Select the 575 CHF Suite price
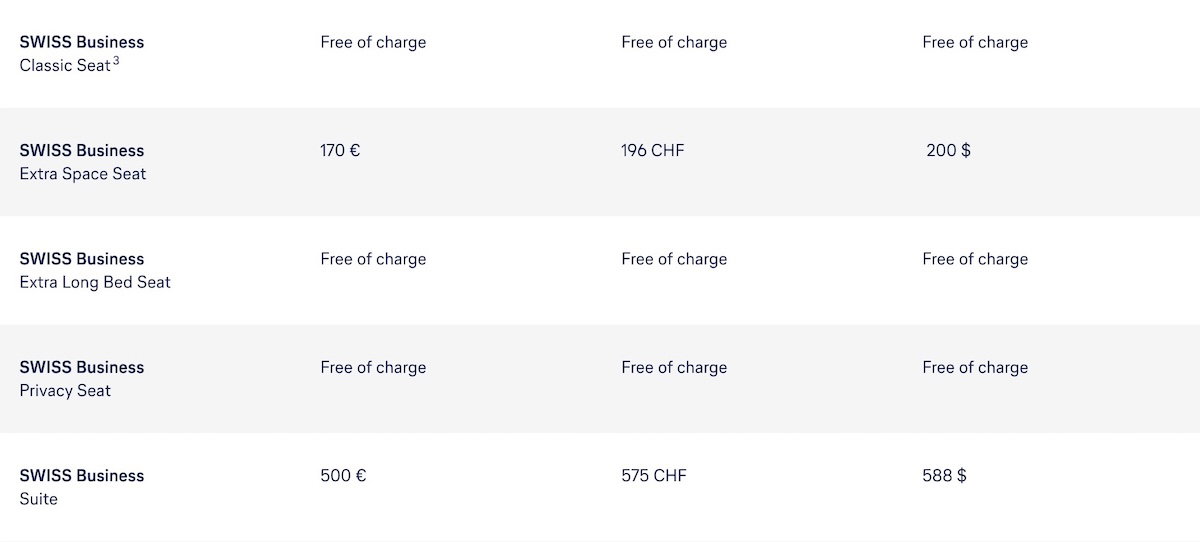The image size is (1200, 542). 653,476
